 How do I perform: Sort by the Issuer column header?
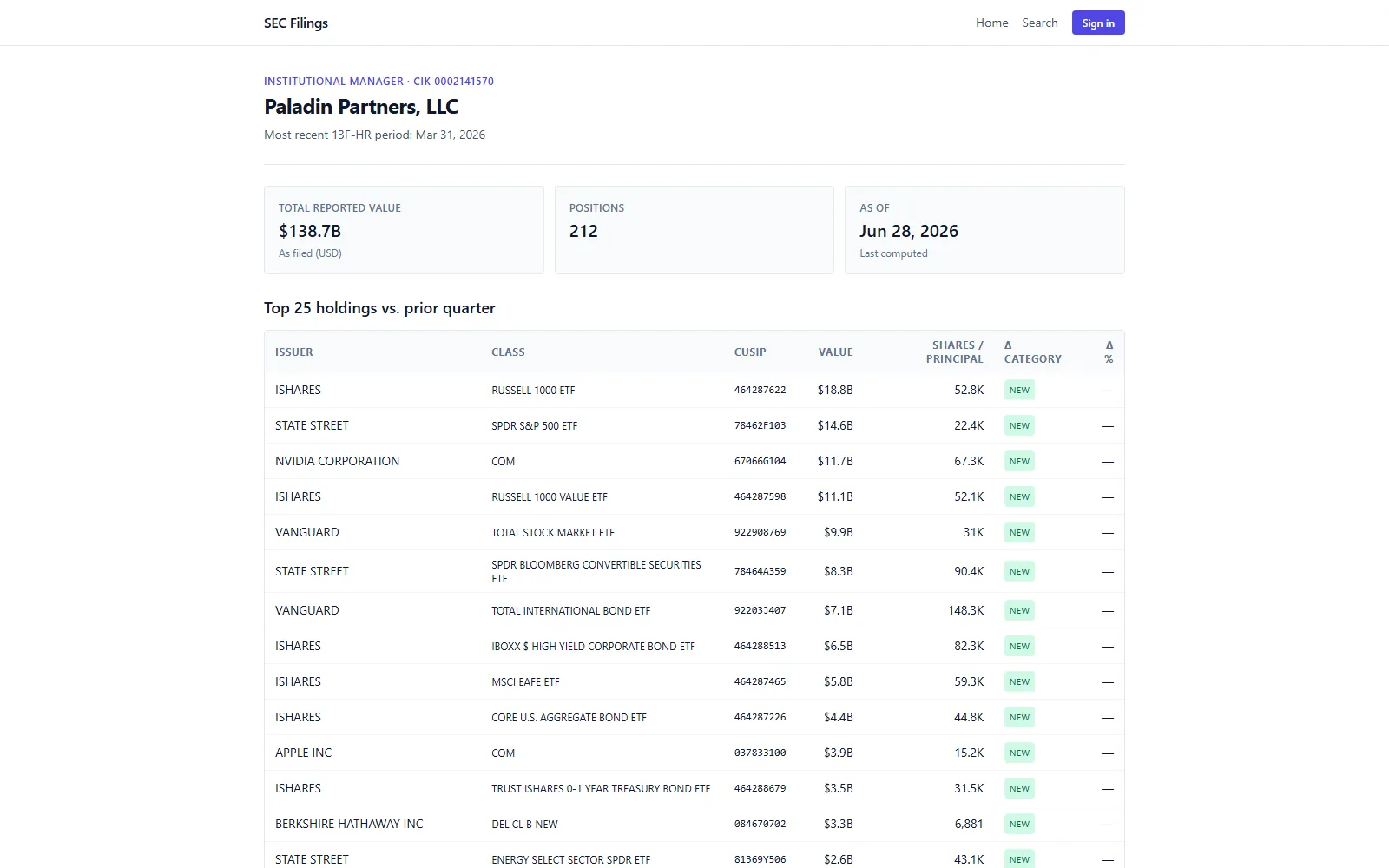(x=294, y=352)
